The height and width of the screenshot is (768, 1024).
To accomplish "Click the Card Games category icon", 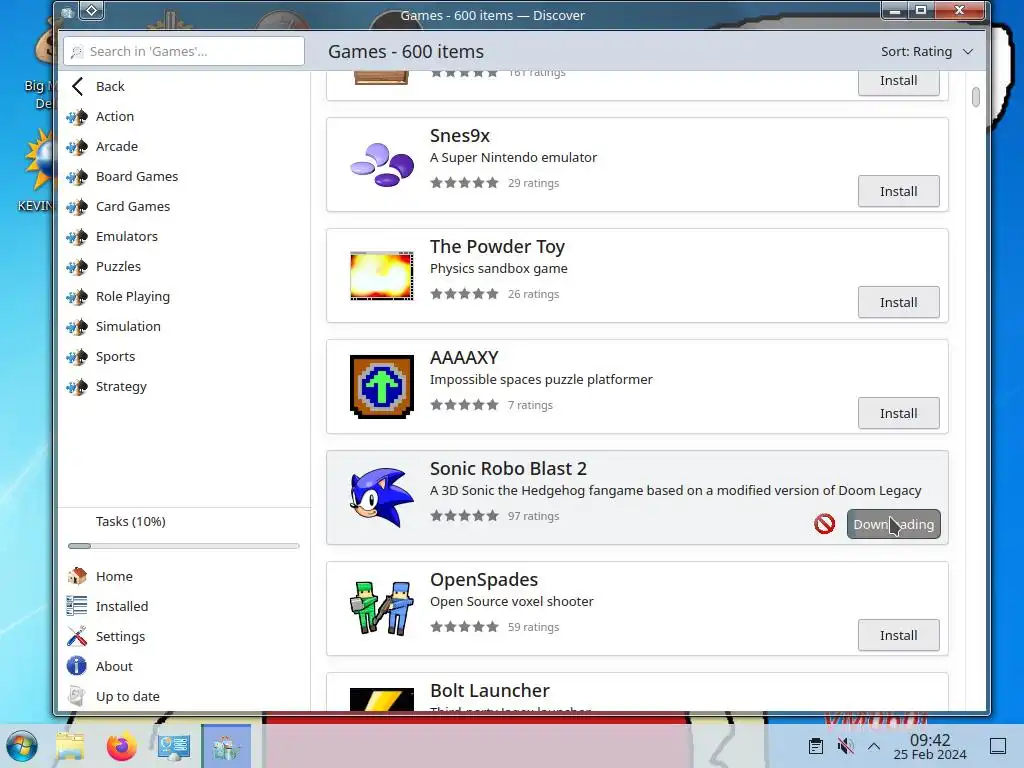I will 77,207.
